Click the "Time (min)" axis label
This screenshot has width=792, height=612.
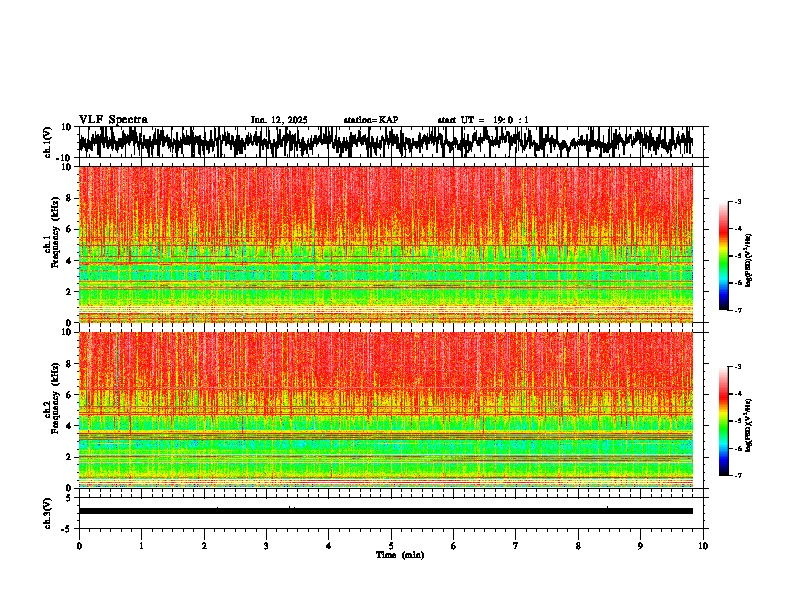tap(400, 555)
